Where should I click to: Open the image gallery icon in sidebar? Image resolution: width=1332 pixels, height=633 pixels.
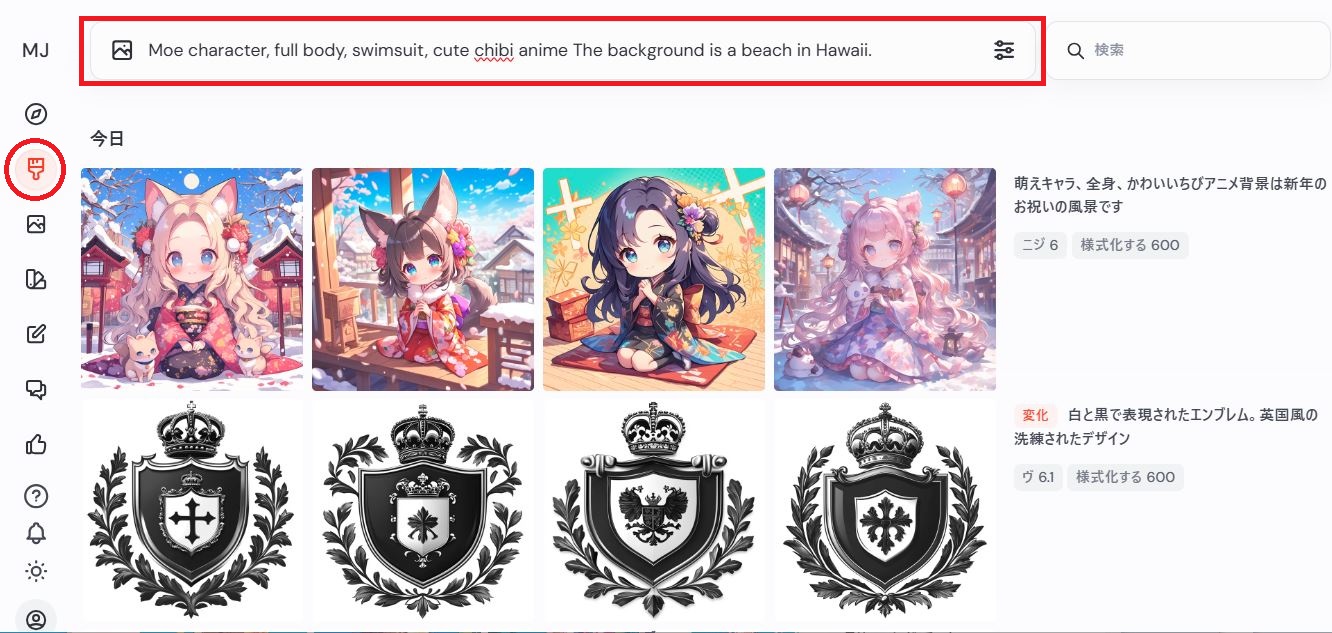click(x=36, y=224)
